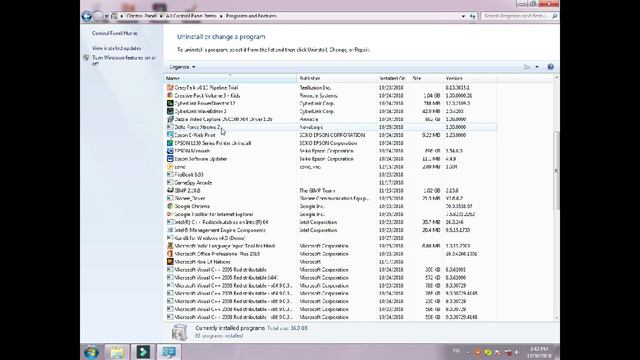Click the list scrollbar down arrow
Image resolution: width=640 pixels, height=360 pixels.
coord(556,318)
